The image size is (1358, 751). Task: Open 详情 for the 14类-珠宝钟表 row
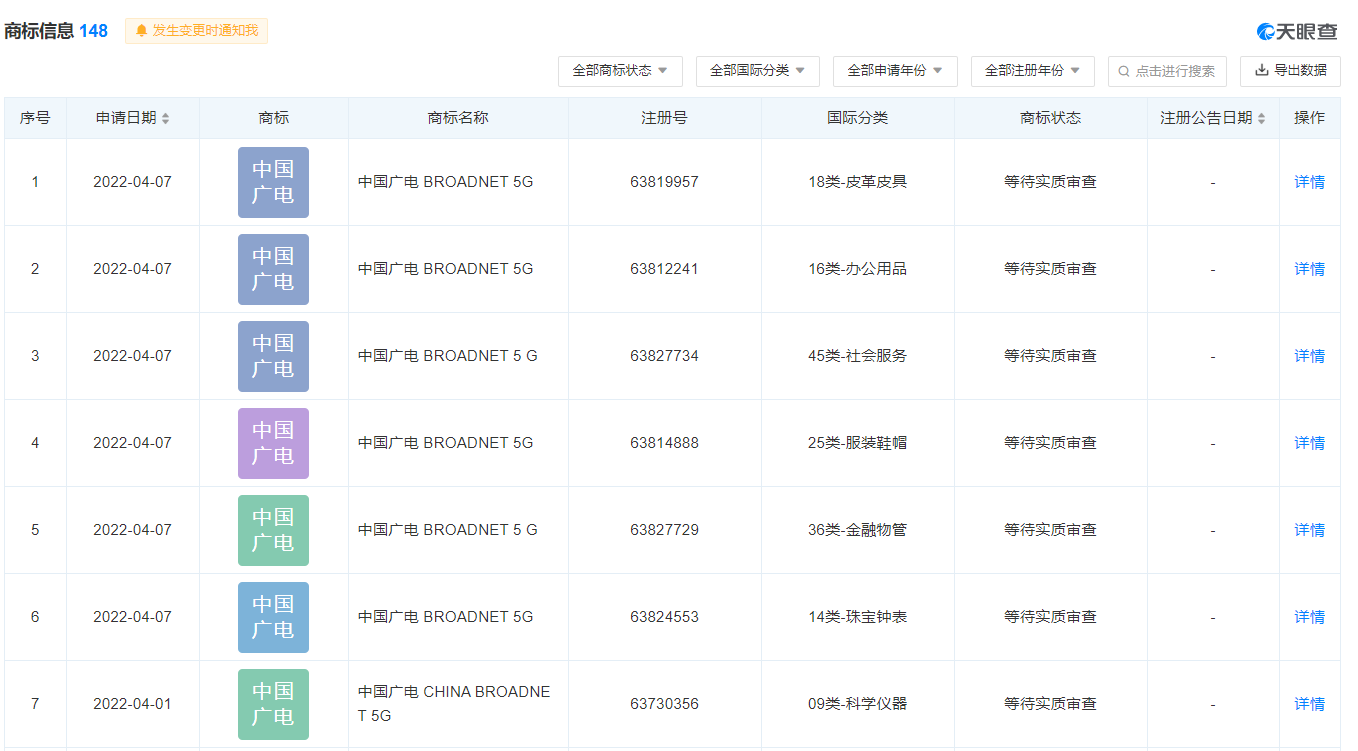tap(1309, 617)
